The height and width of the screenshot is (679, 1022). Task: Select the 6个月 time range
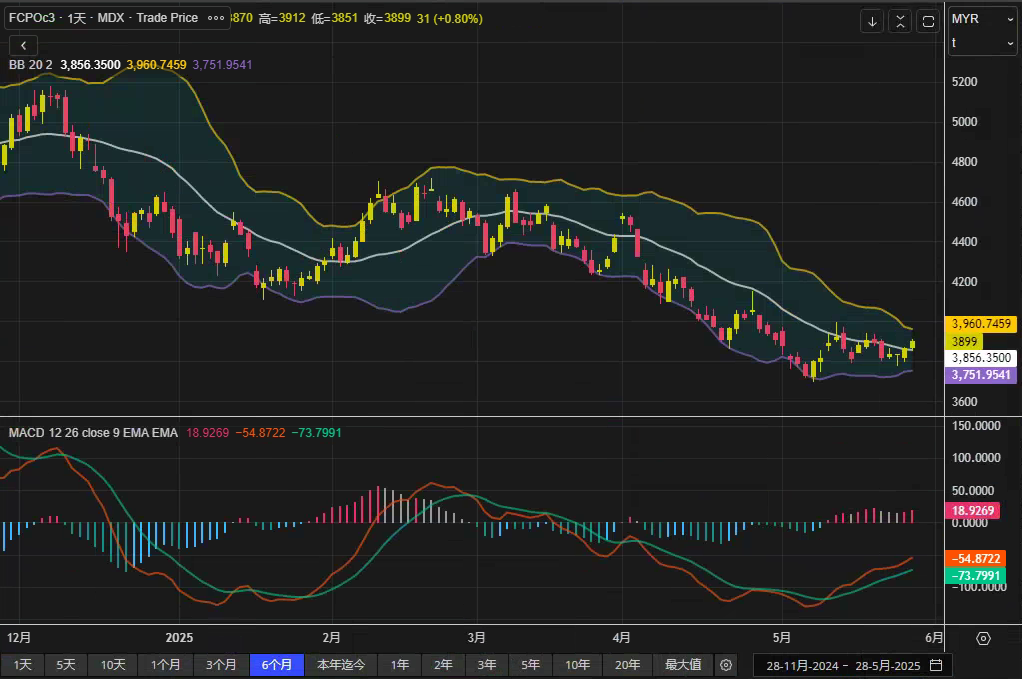click(x=277, y=665)
